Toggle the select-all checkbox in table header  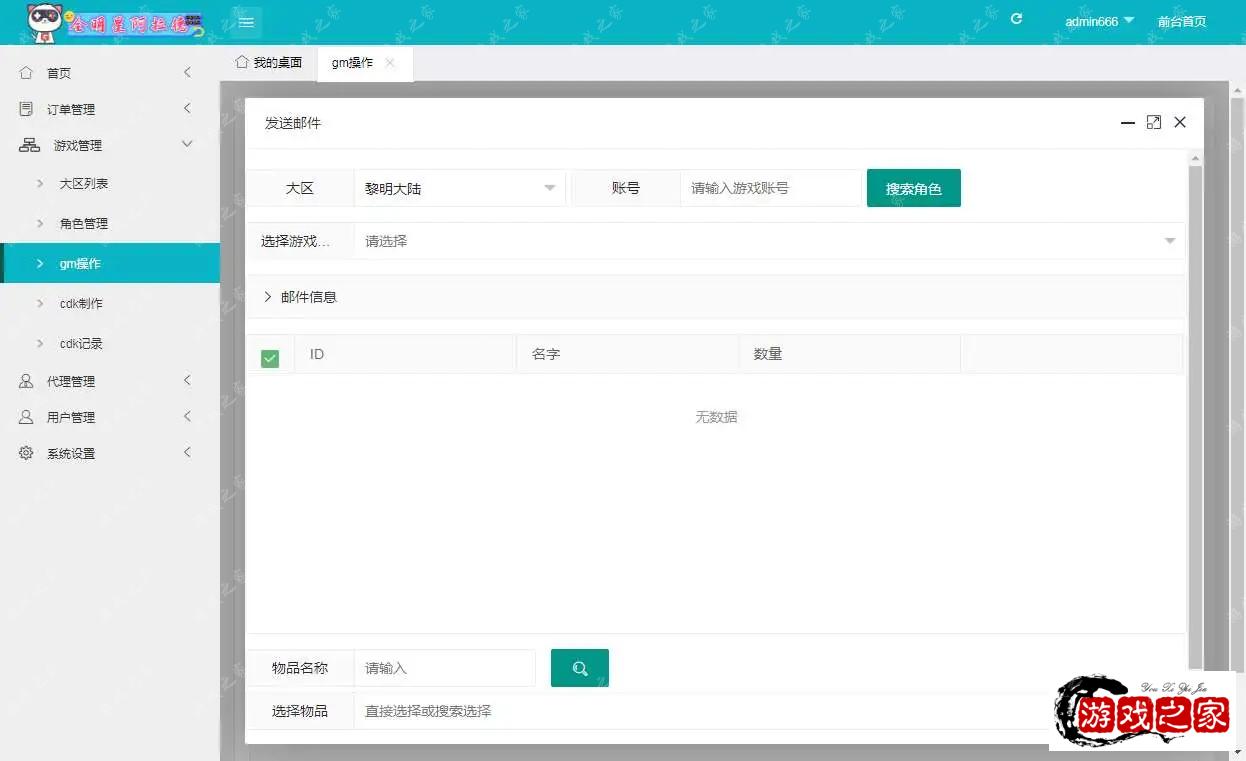270,358
